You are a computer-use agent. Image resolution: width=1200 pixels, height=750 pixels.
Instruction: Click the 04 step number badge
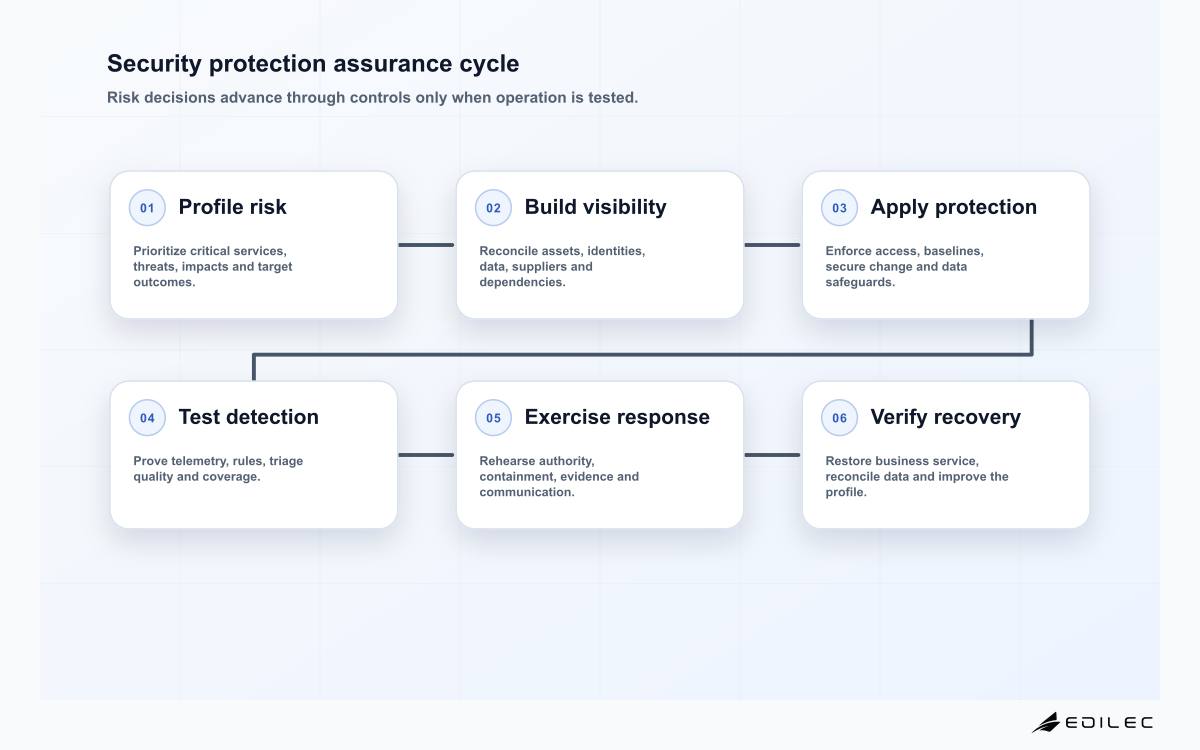(147, 418)
